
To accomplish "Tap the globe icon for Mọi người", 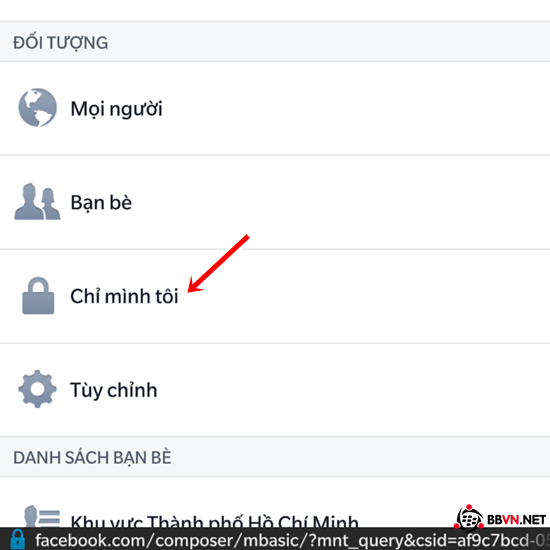I will [38, 107].
